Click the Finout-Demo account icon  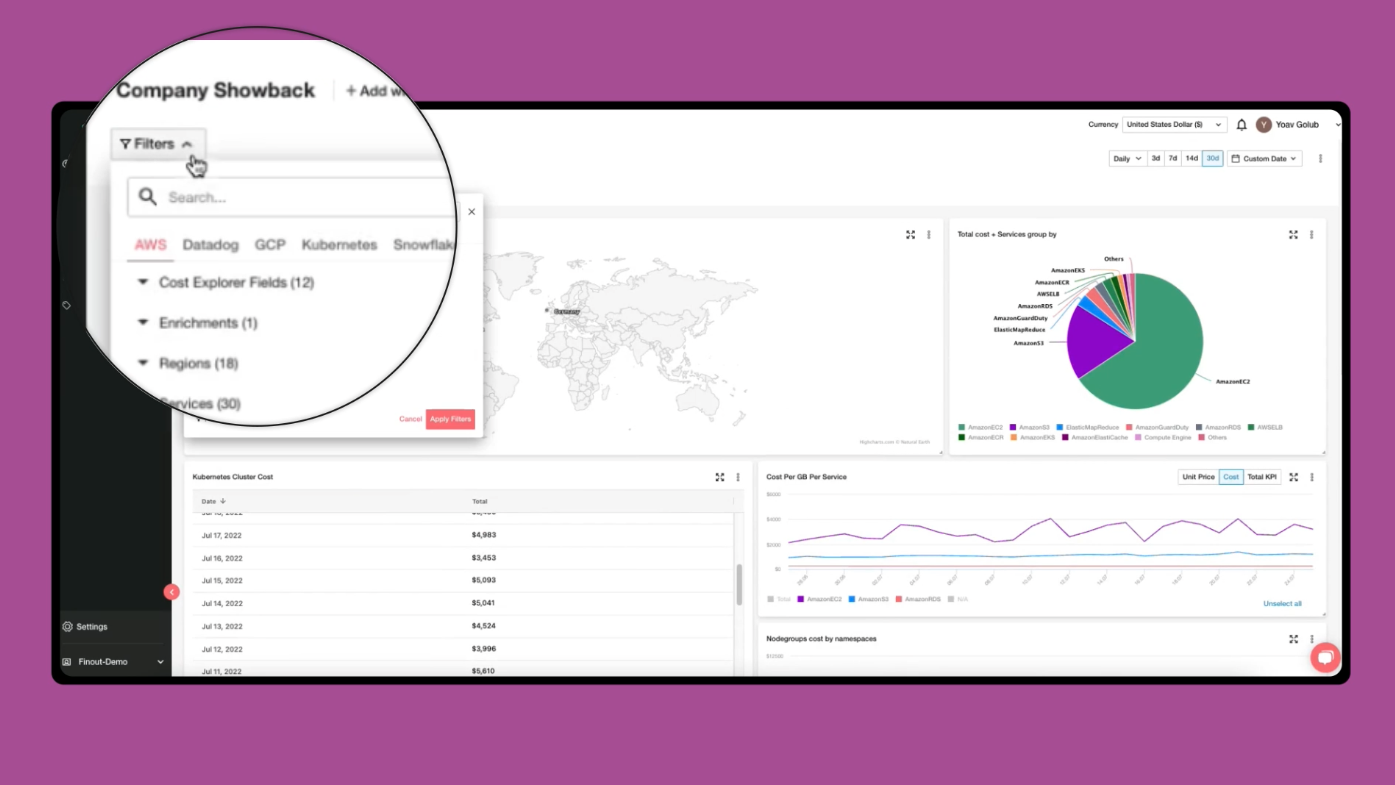67,662
